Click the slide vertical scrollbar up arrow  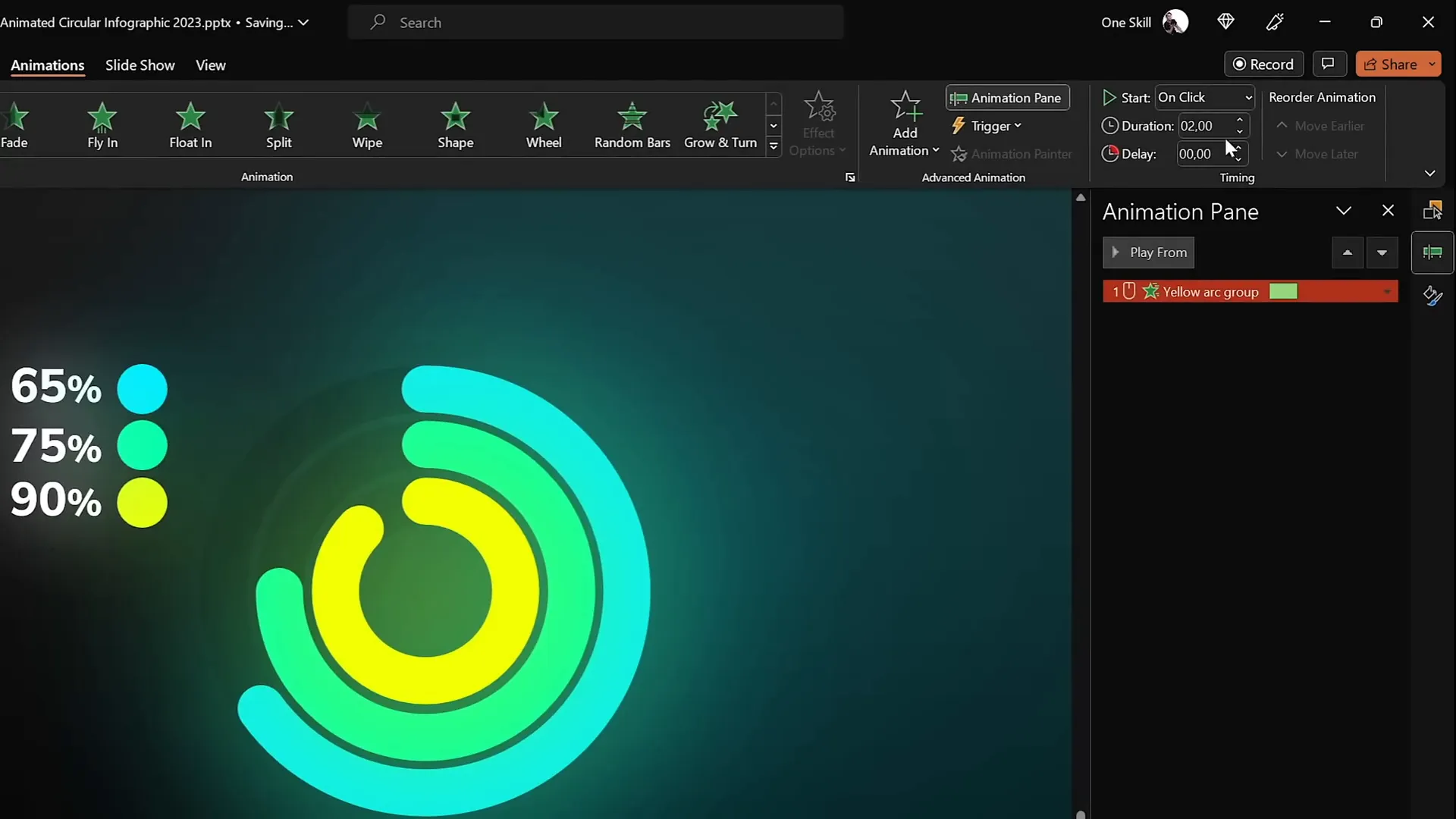tap(1081, 197)
